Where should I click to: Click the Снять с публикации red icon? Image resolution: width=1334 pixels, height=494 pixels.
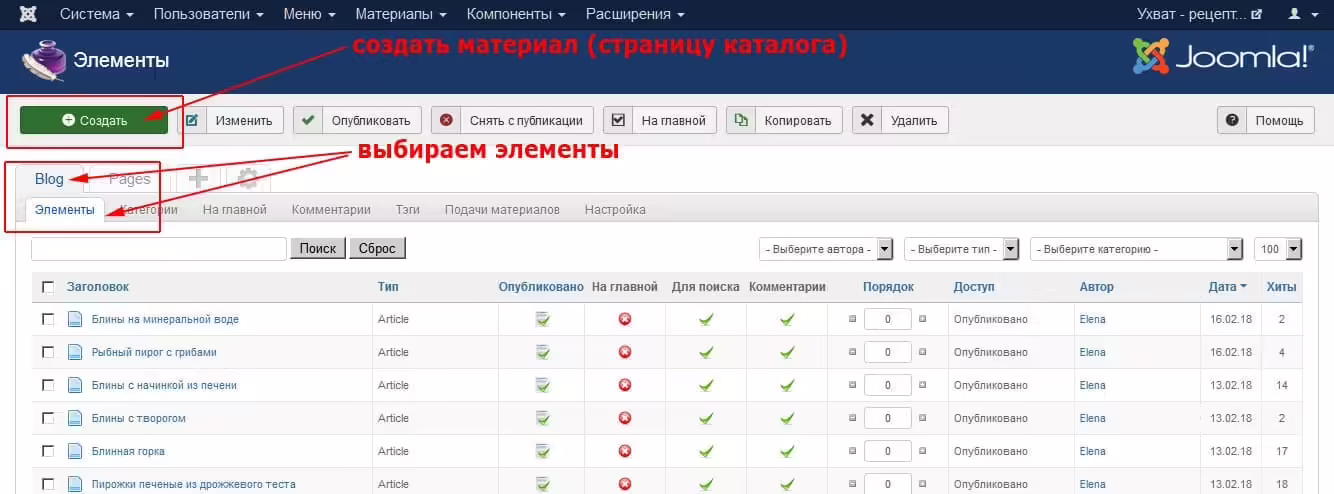[x=446, y=120]
